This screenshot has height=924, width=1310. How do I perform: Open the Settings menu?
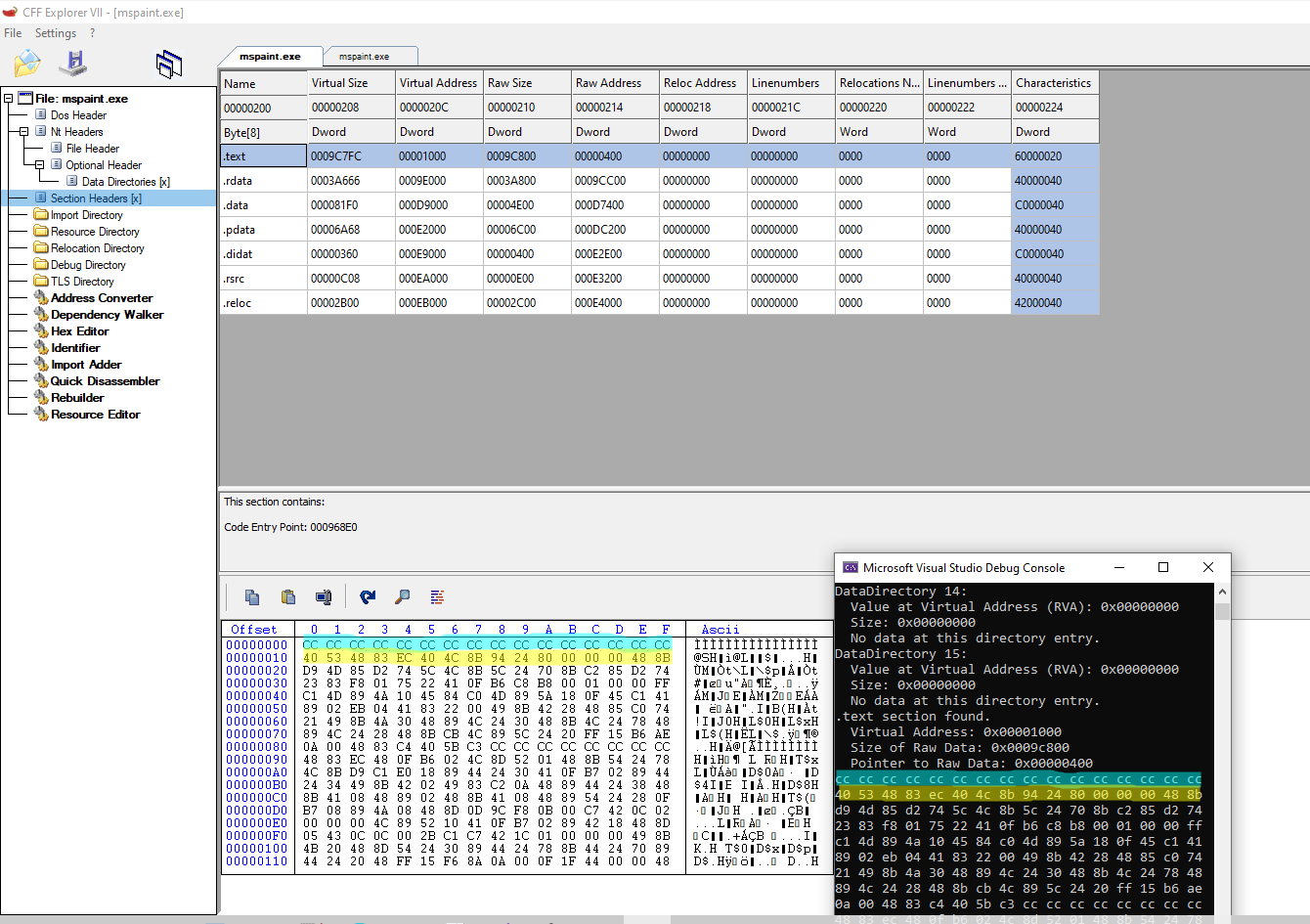pos(56,33)
